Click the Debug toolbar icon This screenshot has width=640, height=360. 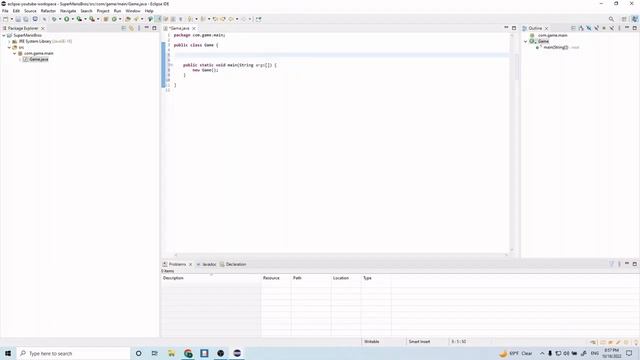(54, 19)
